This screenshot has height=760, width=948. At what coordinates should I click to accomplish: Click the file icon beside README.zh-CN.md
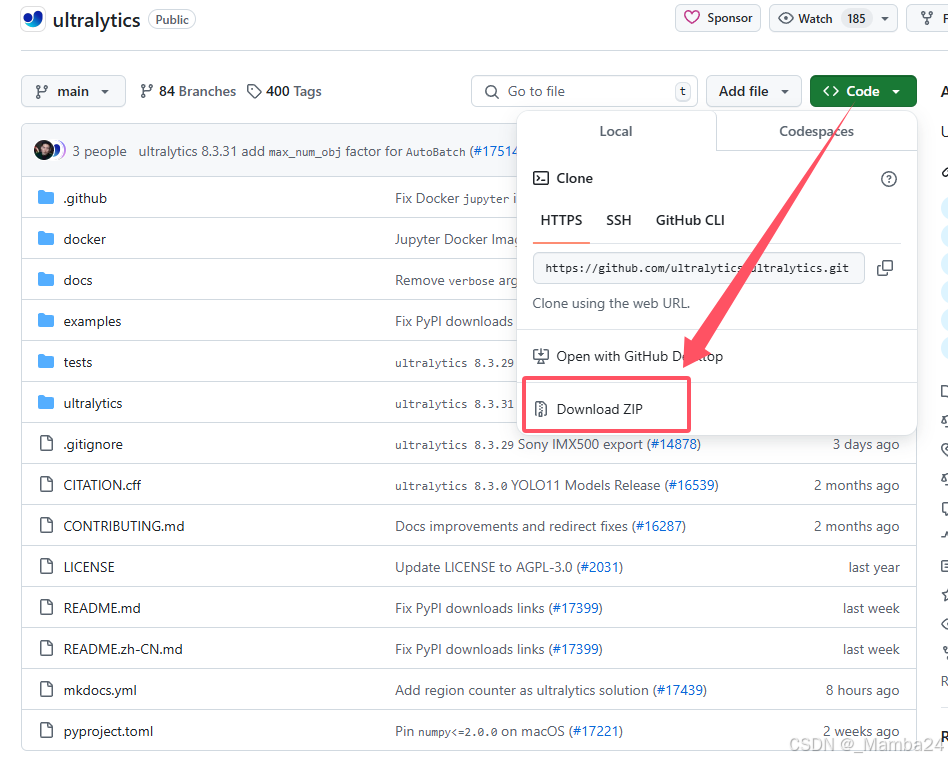click(x=46, y=648)
